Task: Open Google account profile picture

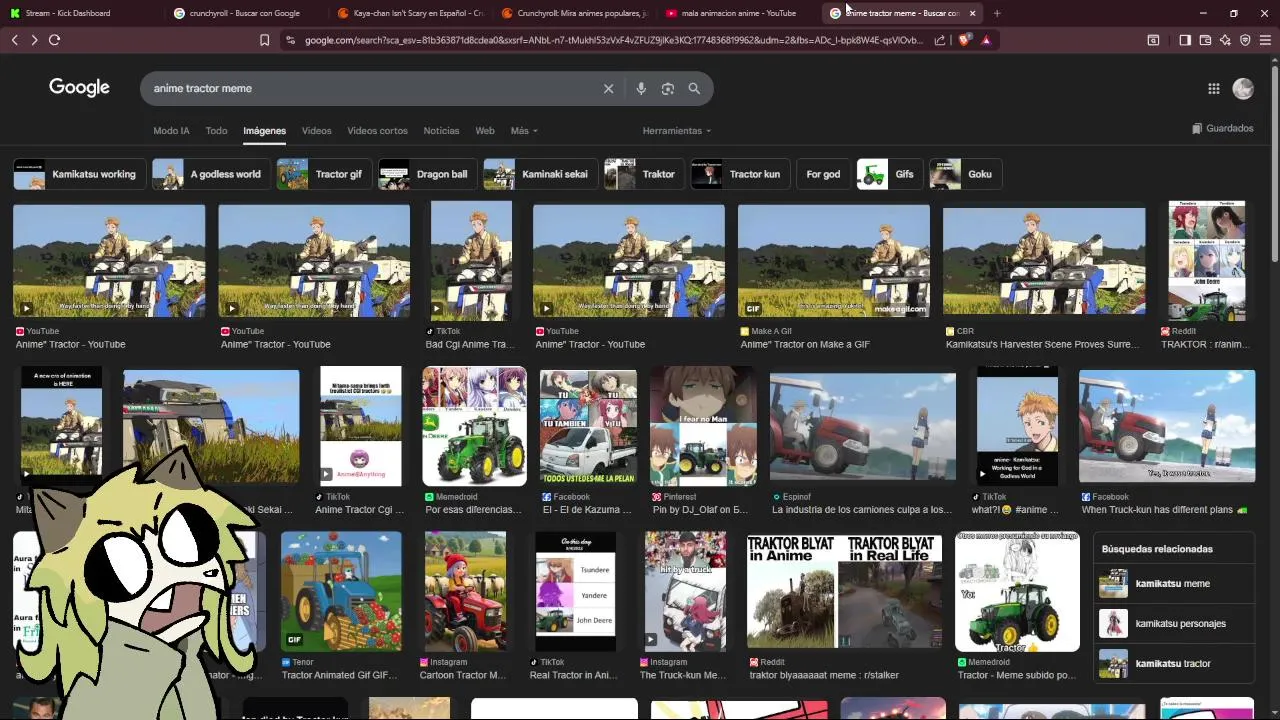Action: (x=1243, y=88)
